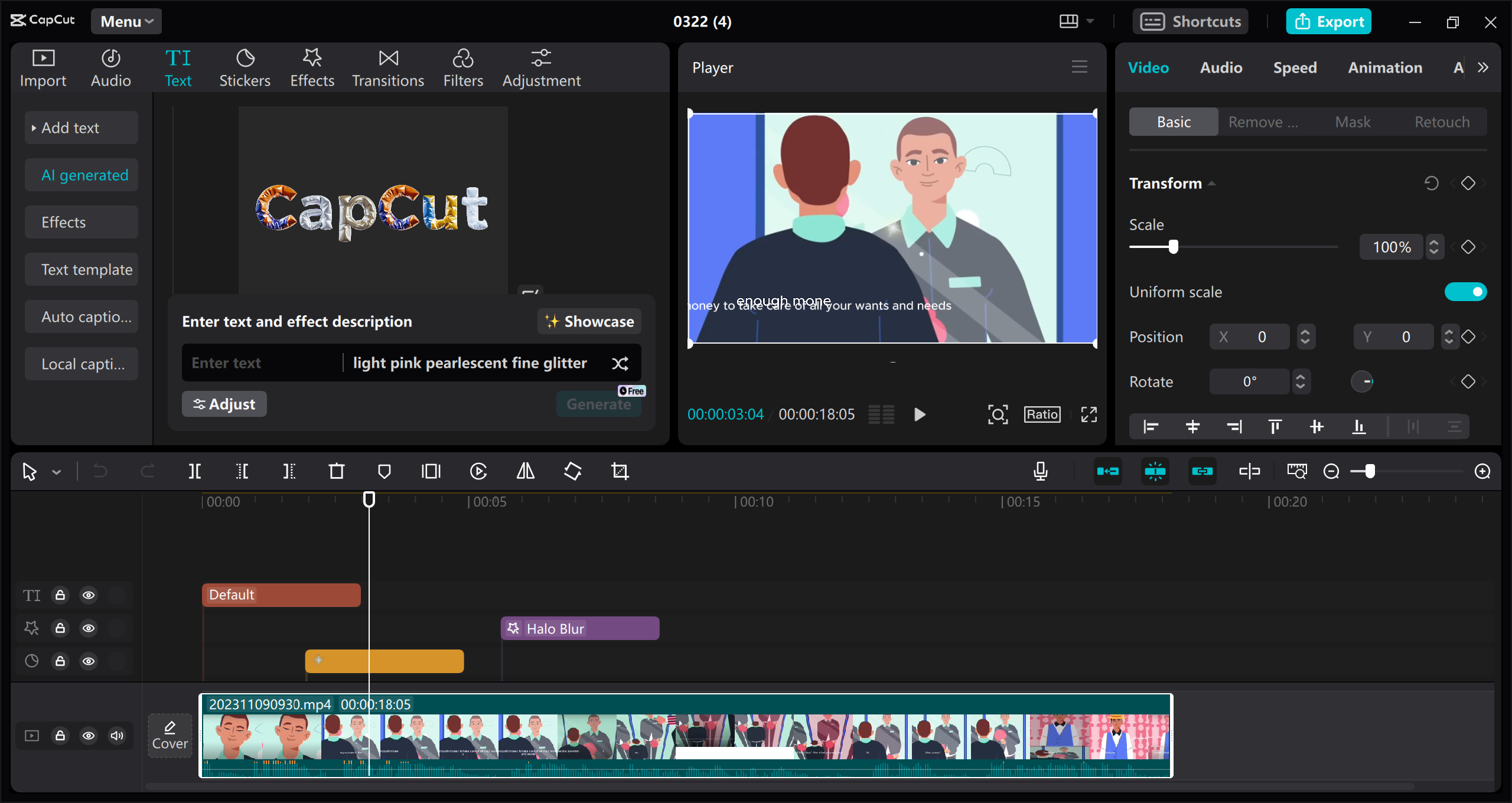
Task: Enable left text alignment in Transform panel
Action: [x=1150, y=426]
